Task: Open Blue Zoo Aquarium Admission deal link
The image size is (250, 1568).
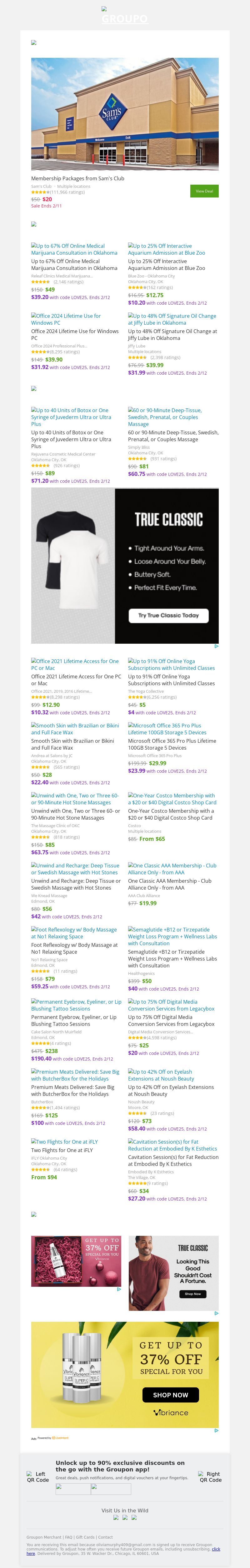Action: pyautogui.click(x=166, y=249)
